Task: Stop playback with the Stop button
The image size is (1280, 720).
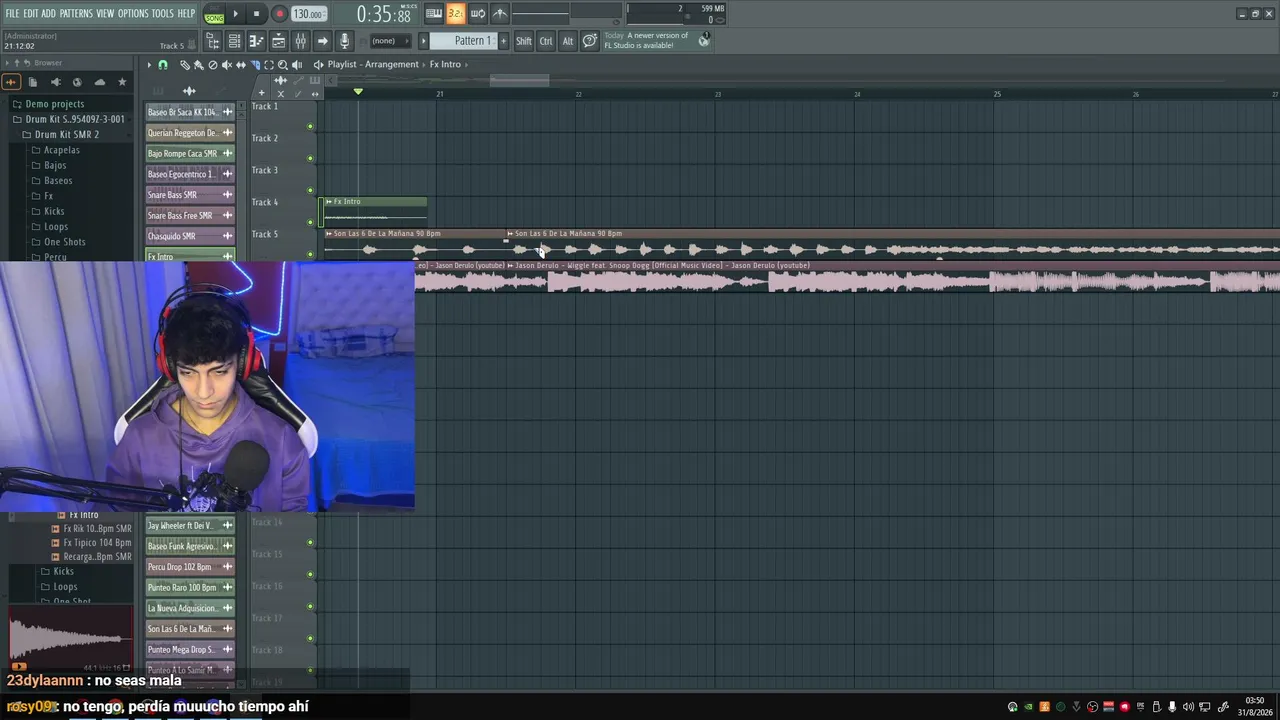Action: point(257,14)
